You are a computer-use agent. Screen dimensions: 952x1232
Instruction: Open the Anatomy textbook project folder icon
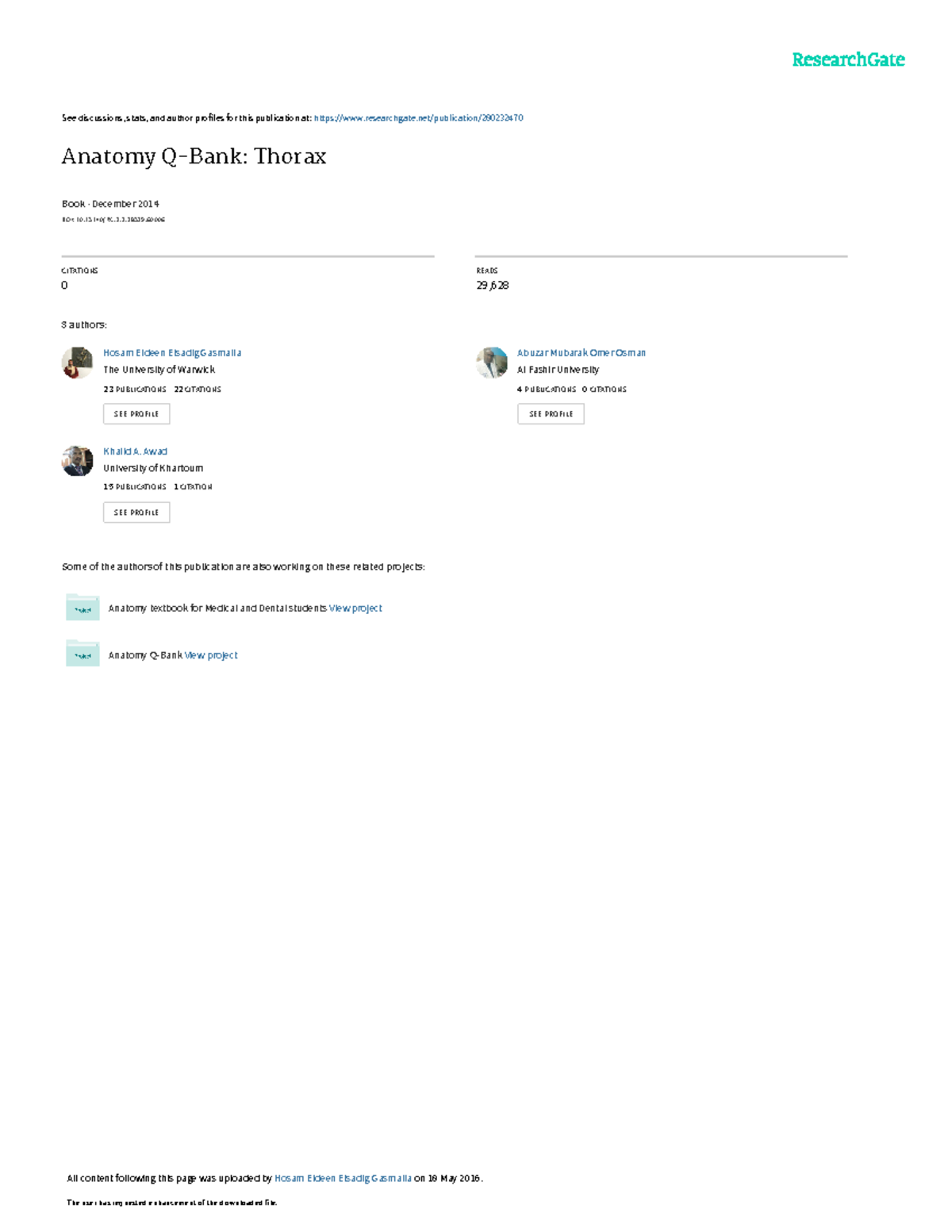81,608
